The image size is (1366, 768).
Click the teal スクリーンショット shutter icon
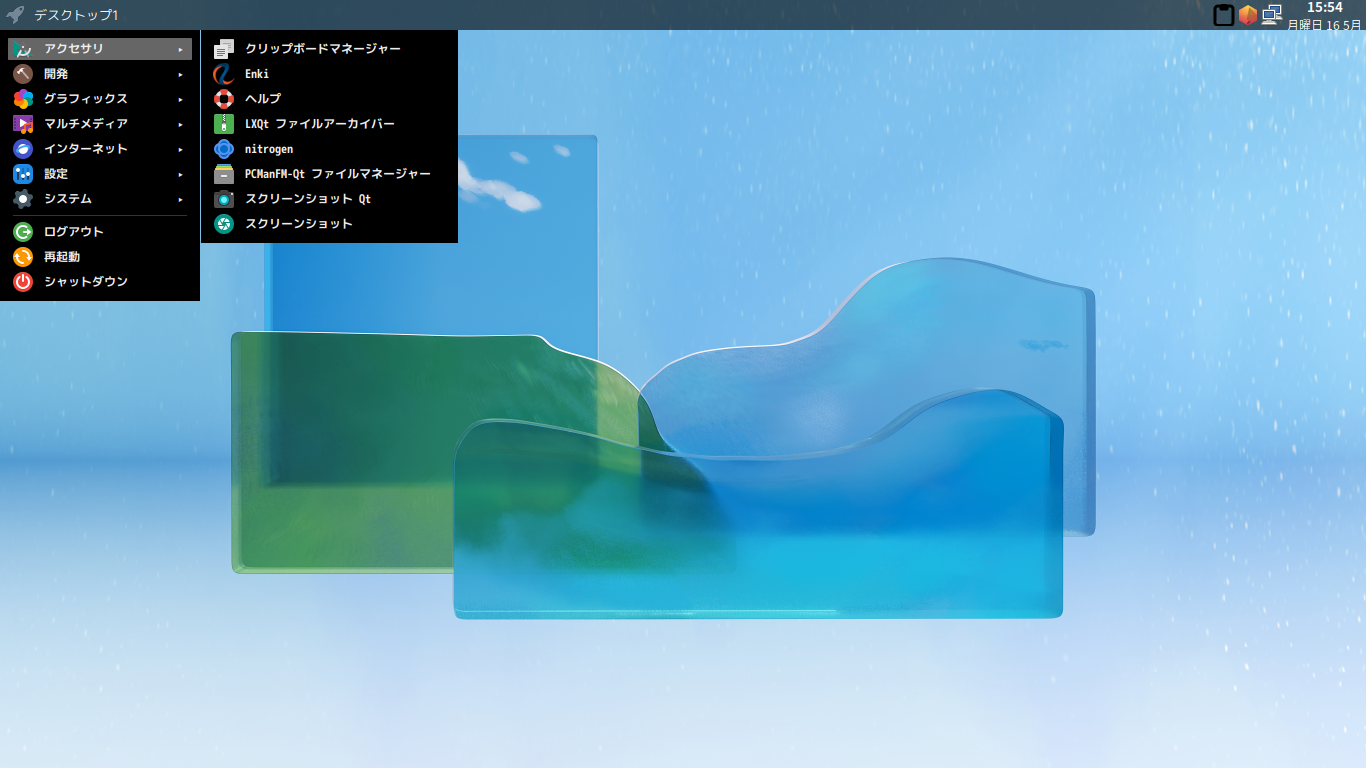[x=224, y=224]
